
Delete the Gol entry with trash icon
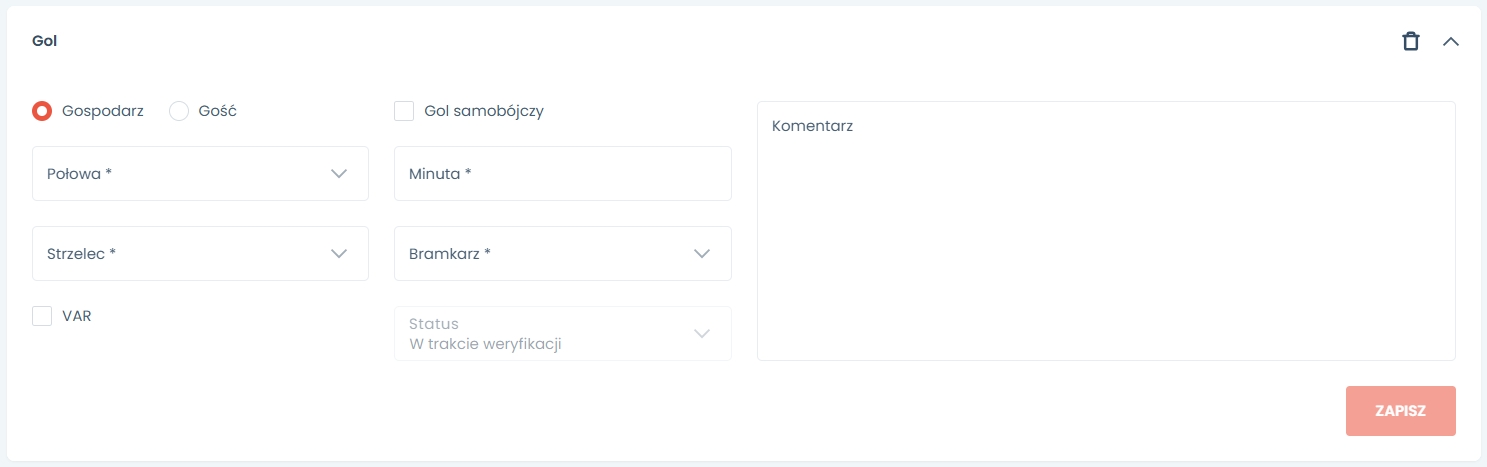(x=1410, y=41)
